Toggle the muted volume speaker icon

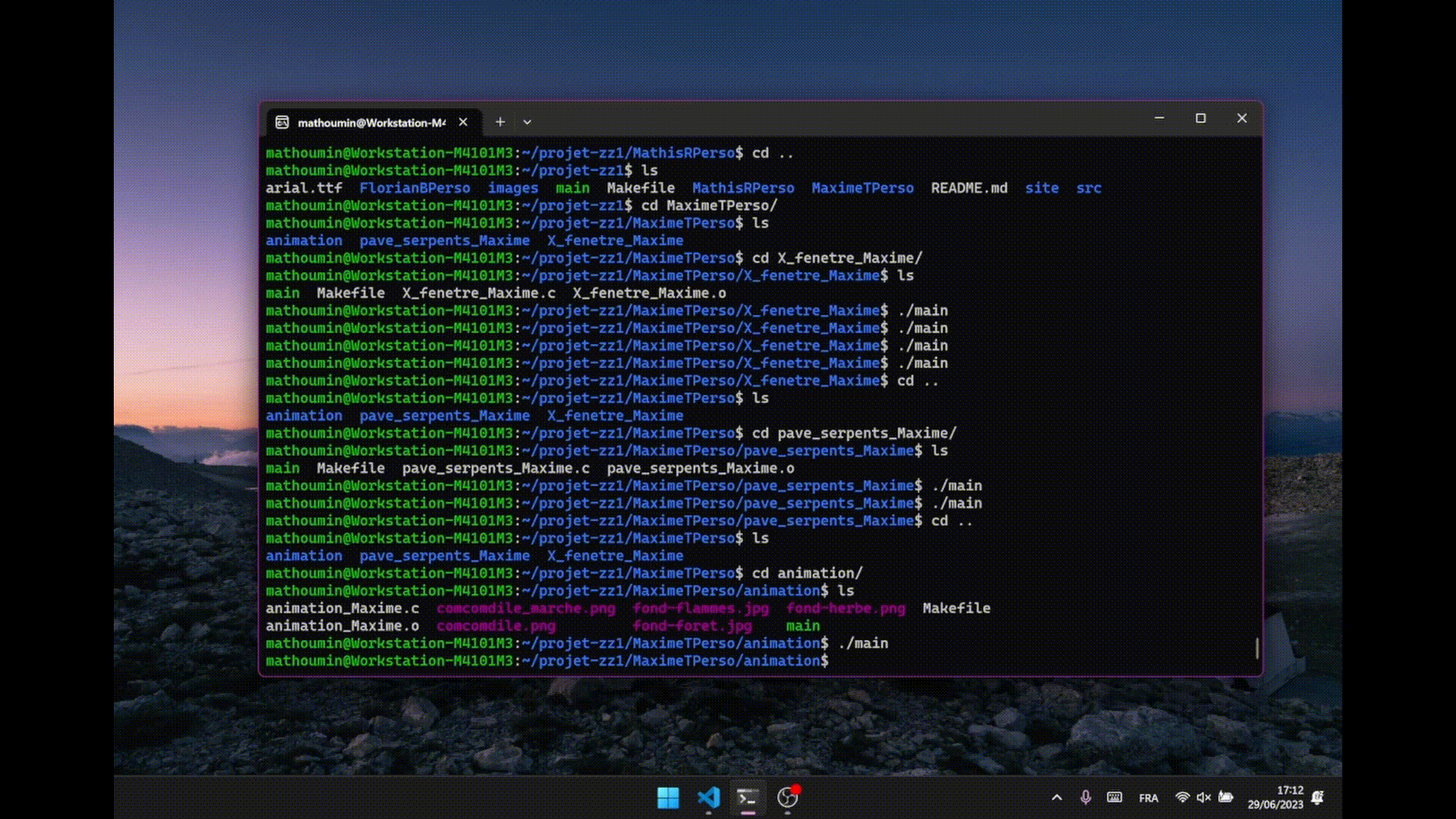coord(1203,798)
